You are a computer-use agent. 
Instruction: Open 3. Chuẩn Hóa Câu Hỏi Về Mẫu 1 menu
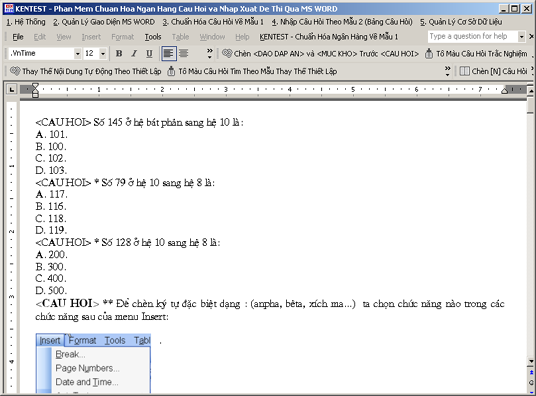pyautogui.click(x=213, y=22)
